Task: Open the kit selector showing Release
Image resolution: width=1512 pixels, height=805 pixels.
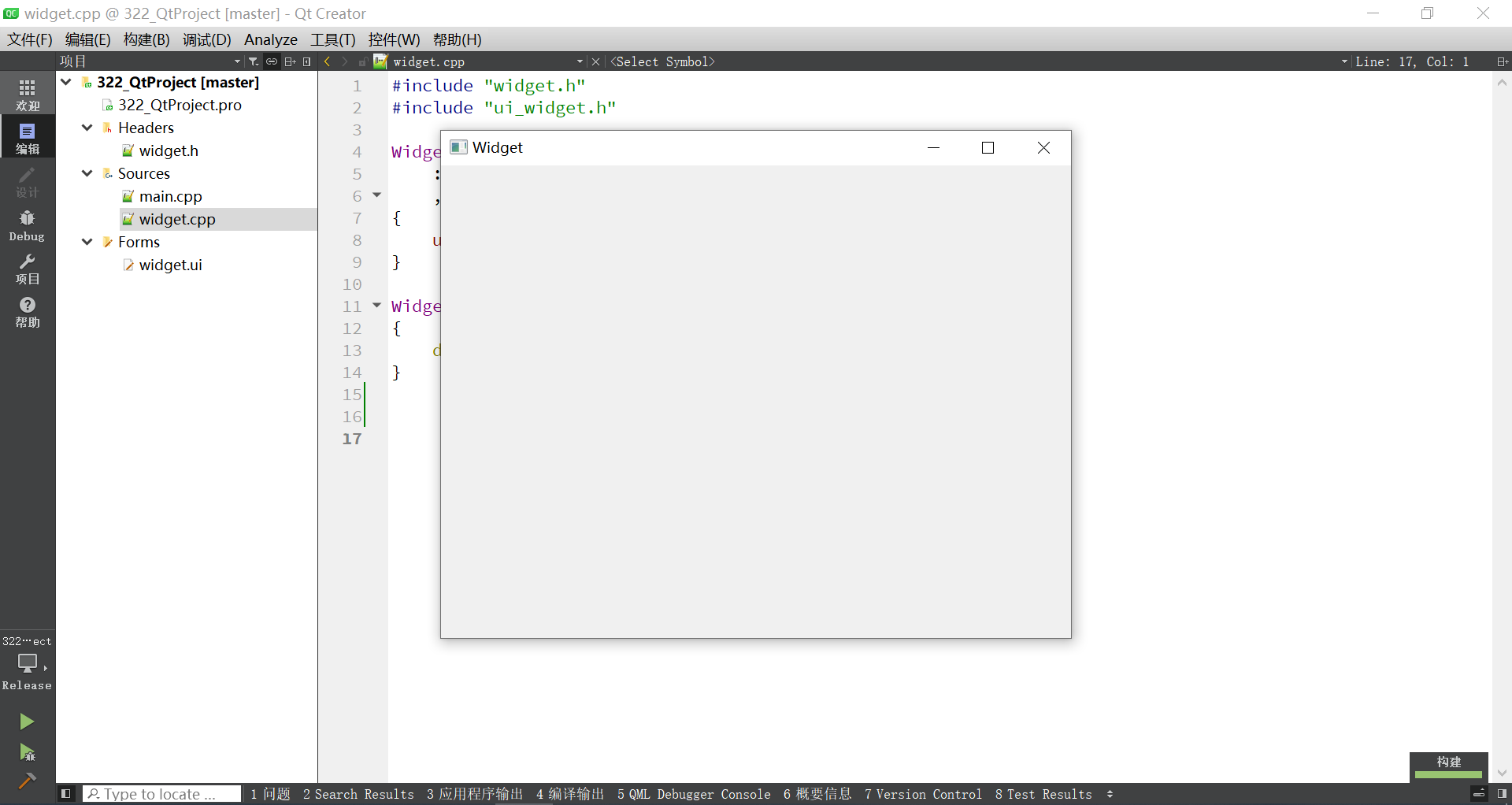Action: tap(28, 663)
